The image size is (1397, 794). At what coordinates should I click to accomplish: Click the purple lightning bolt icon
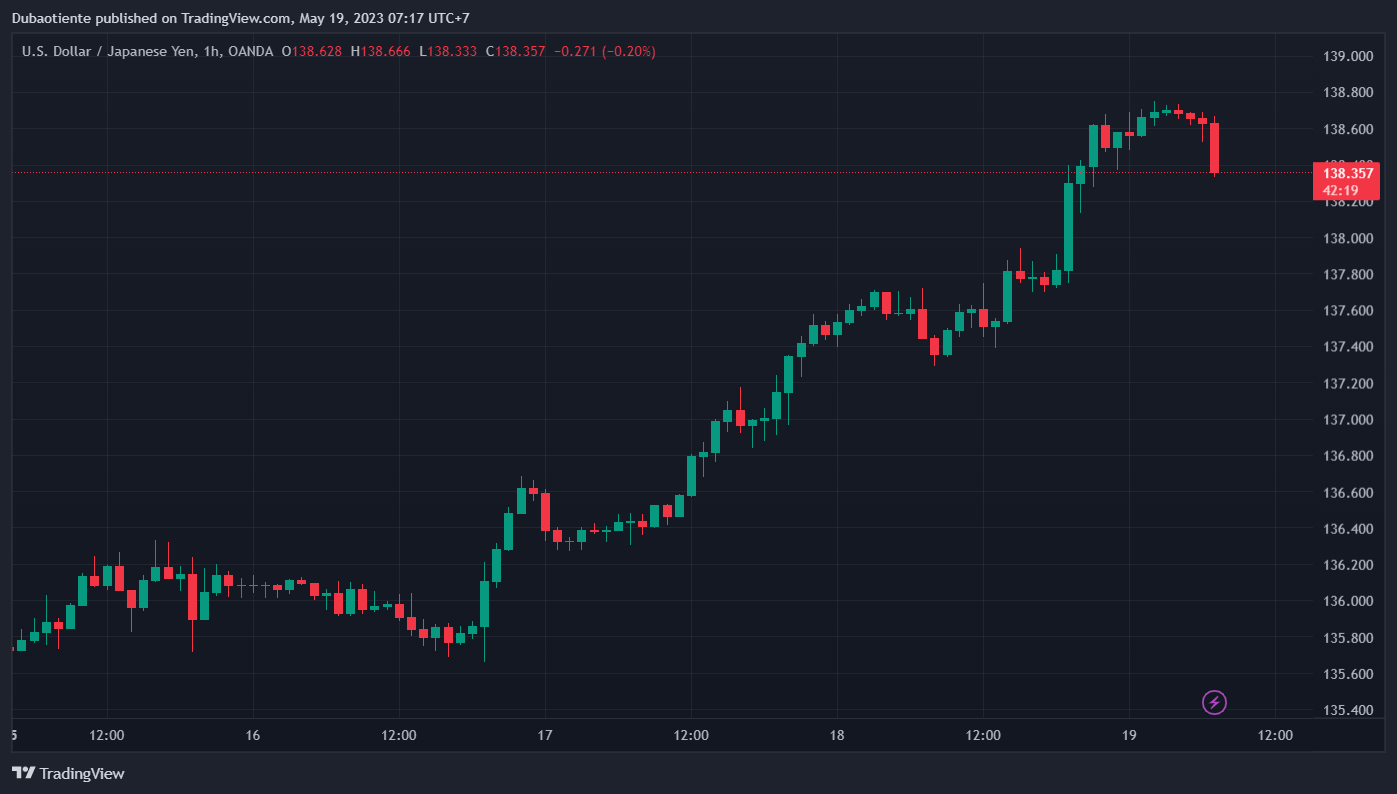1214,702
